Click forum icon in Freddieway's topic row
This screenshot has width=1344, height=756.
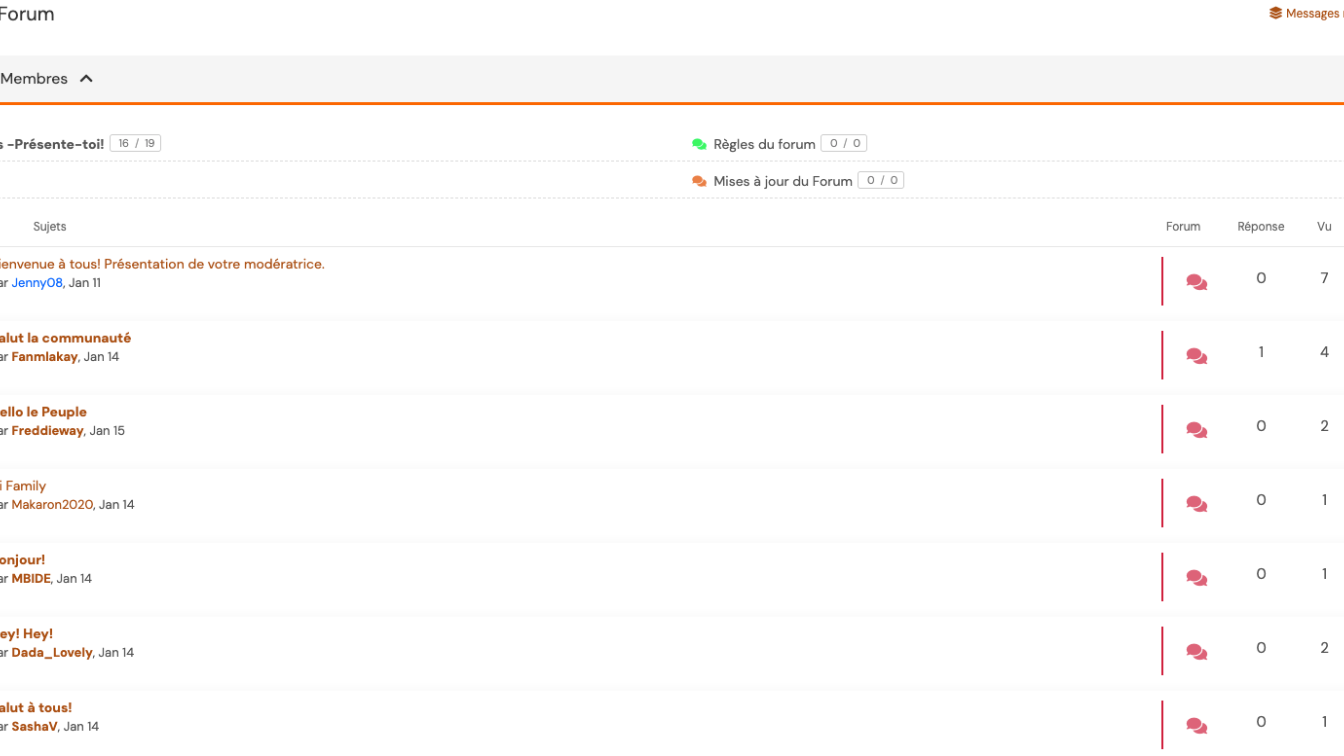pos(1196,430)
